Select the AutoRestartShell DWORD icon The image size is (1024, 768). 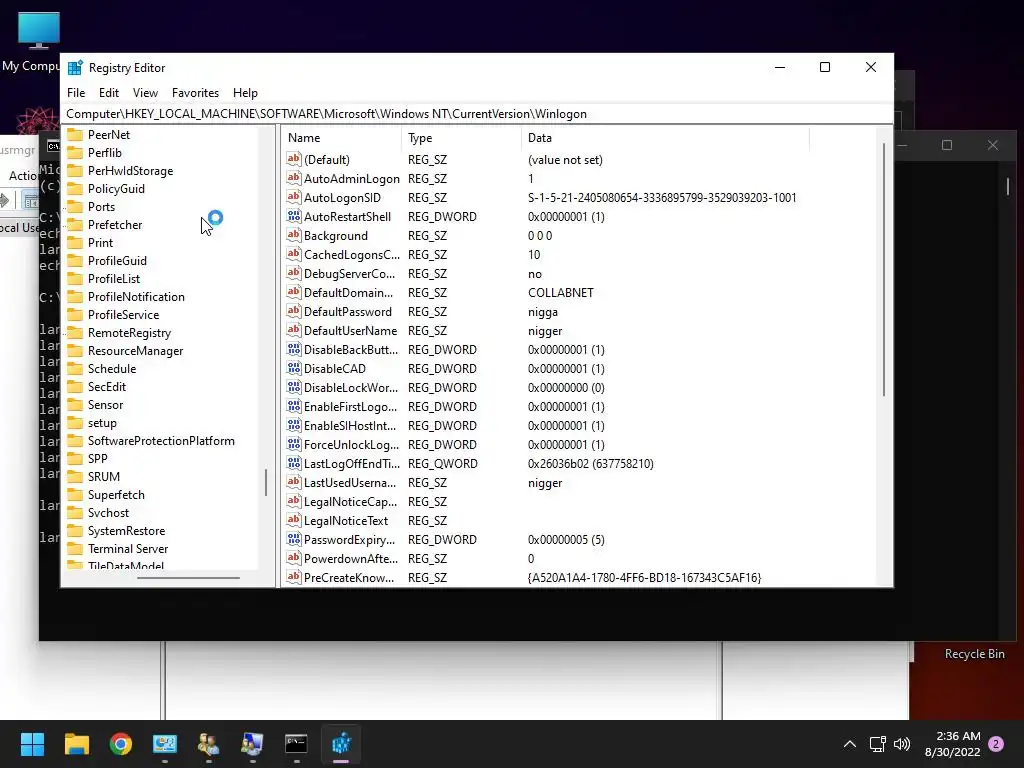point(294,216)
